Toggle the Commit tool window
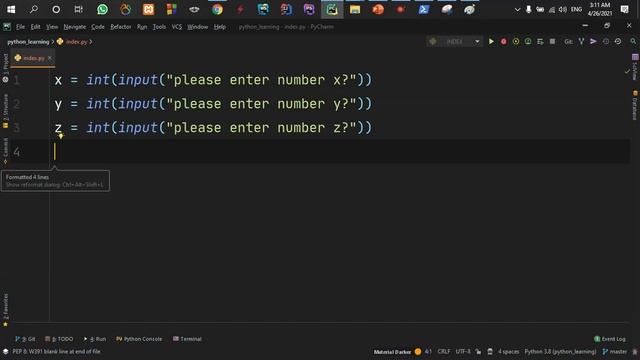This screenshot has height=360, width=640. coord(5,151)
